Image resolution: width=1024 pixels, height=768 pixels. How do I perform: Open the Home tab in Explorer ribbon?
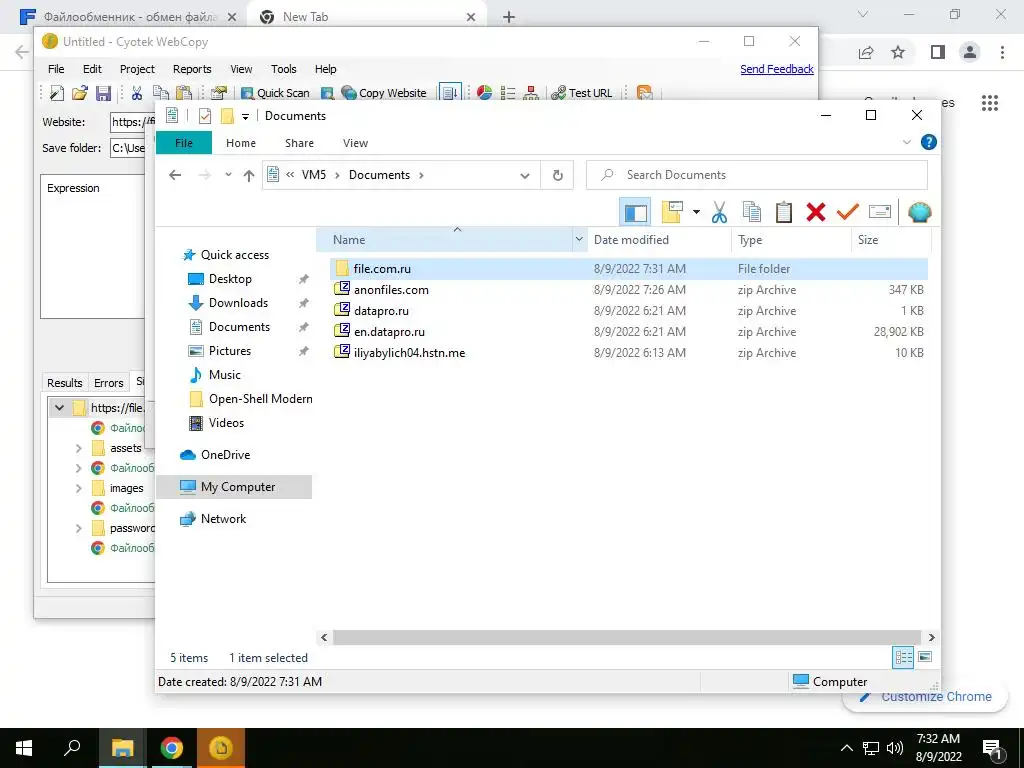point(241,142)
